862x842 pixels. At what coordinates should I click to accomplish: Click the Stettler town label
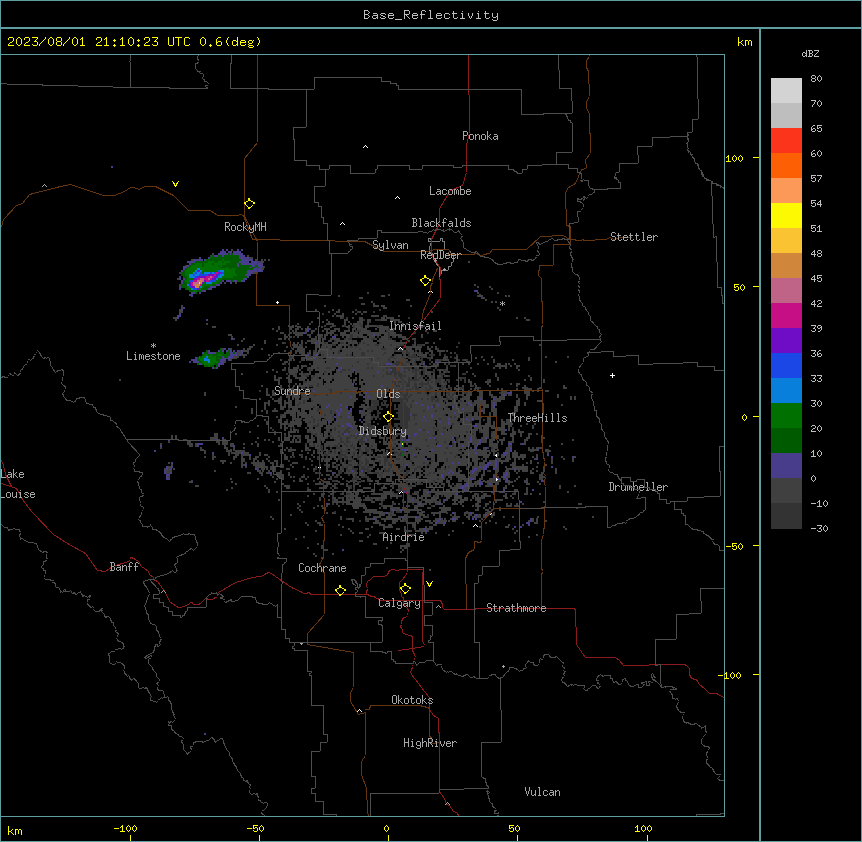pos(633,237)
